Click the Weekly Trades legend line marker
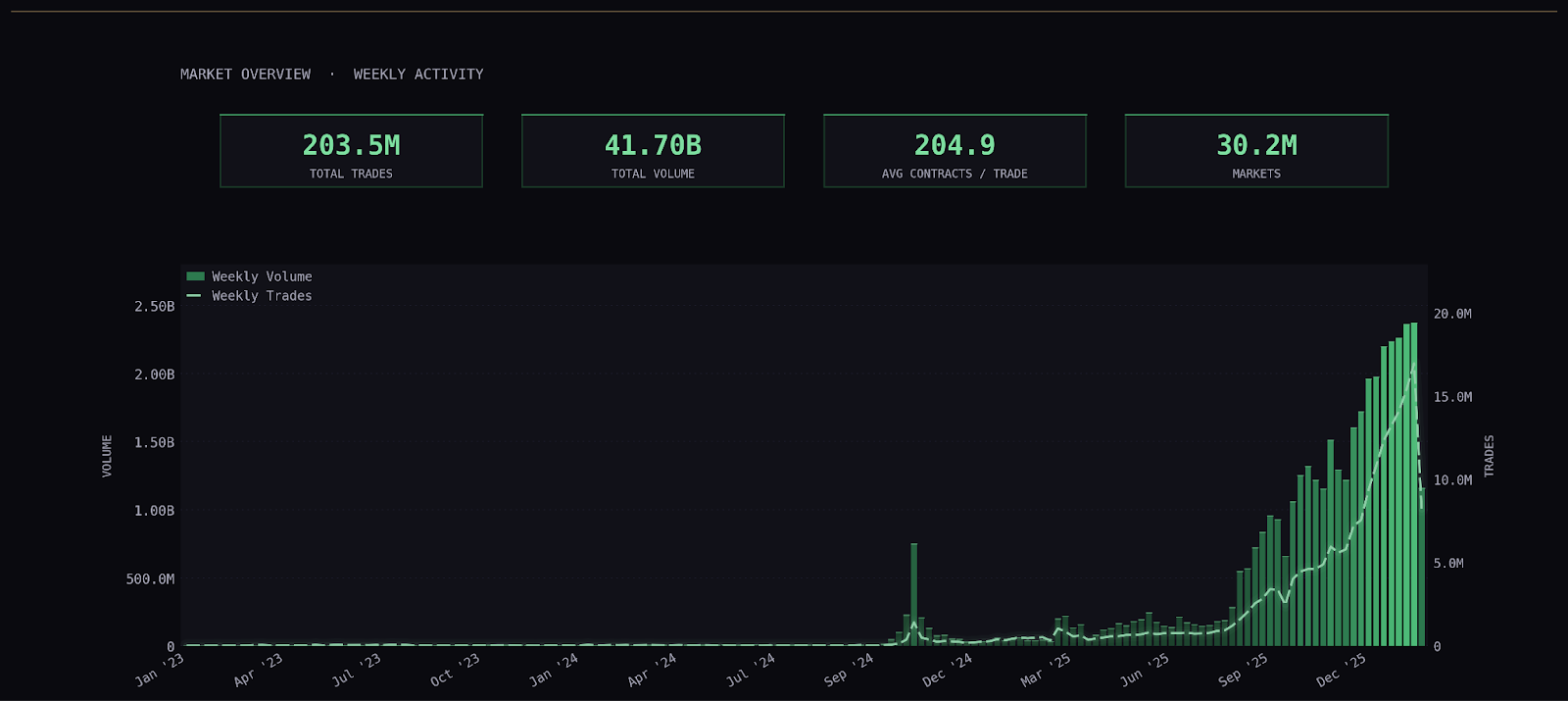 point(194,295)
